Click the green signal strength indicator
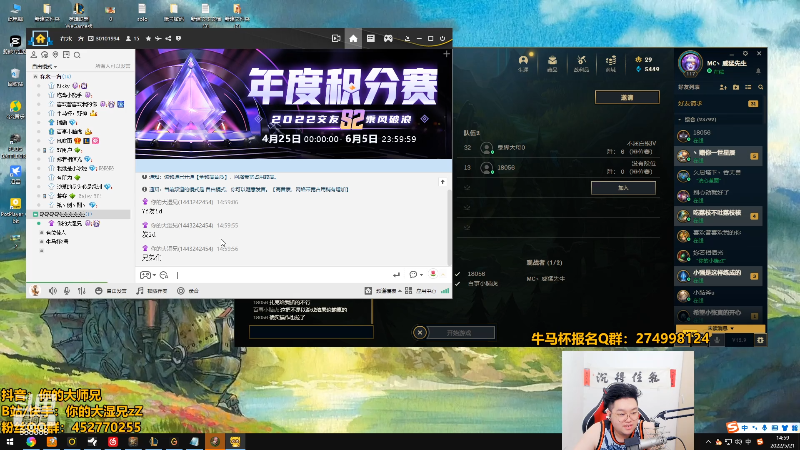800x450 pixels. [445, 291]
